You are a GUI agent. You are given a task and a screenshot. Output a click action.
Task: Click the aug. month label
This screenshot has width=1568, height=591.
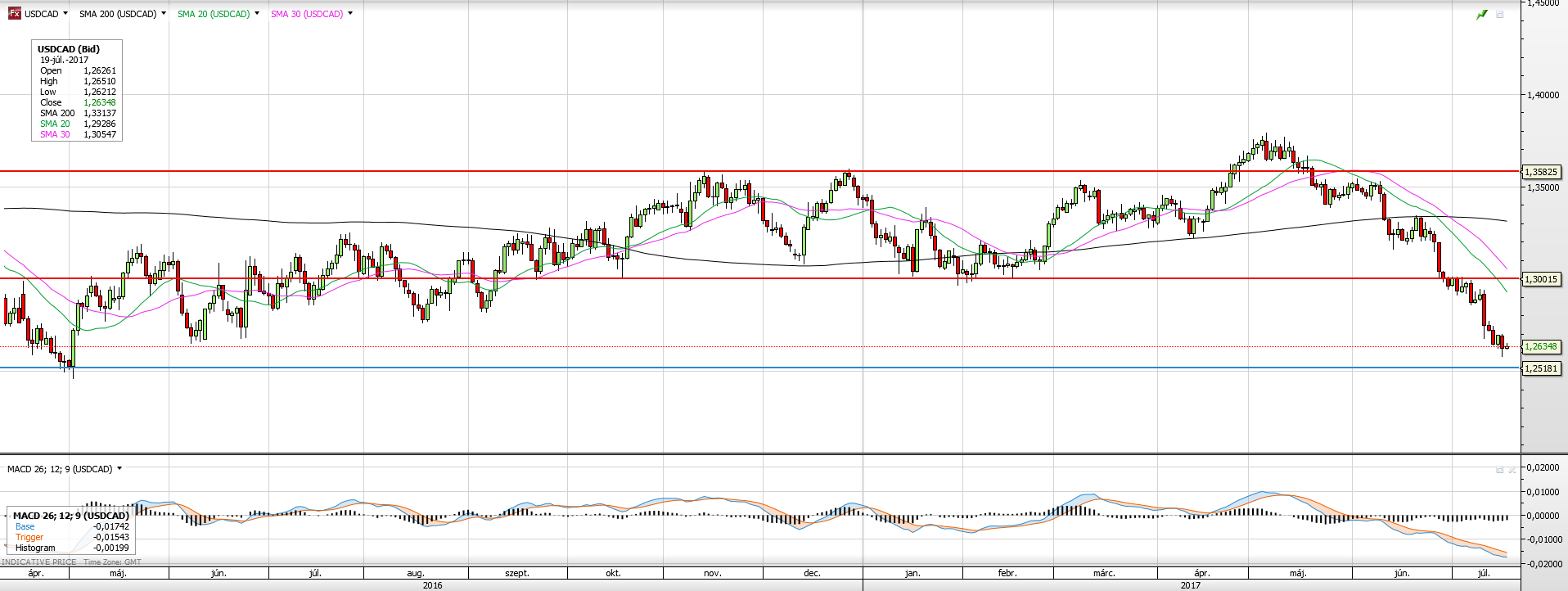[416, 573]
